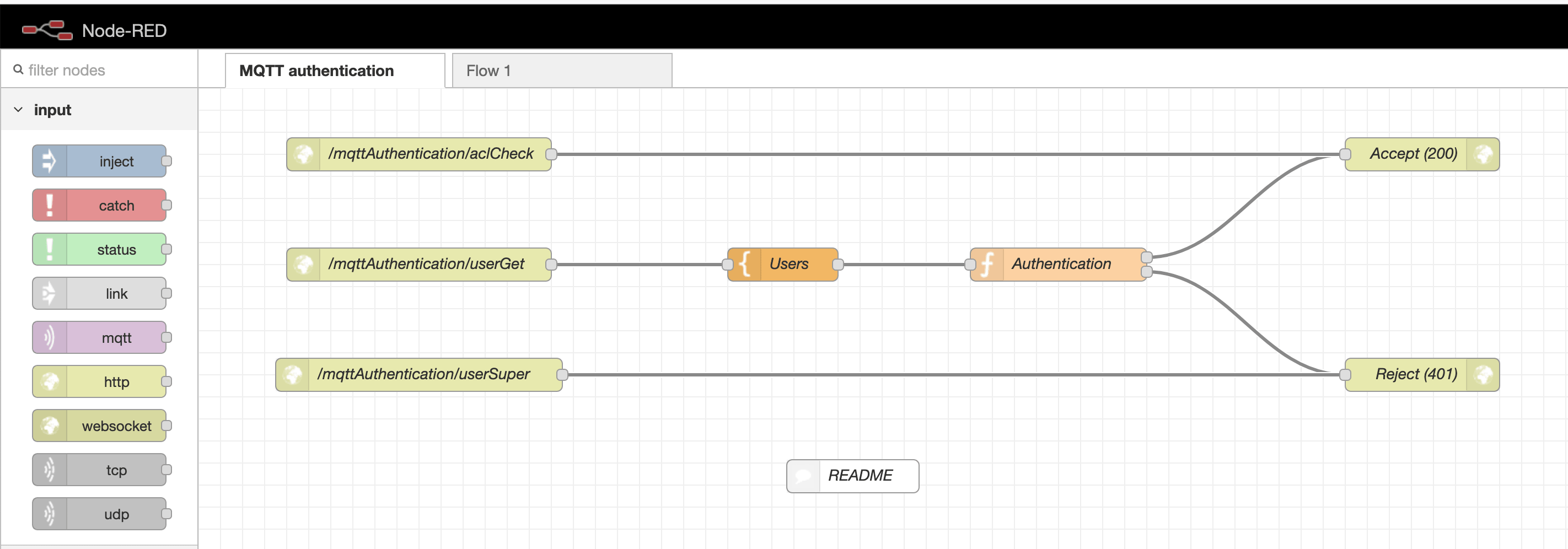Select the http node in the palette

point(99,382)
